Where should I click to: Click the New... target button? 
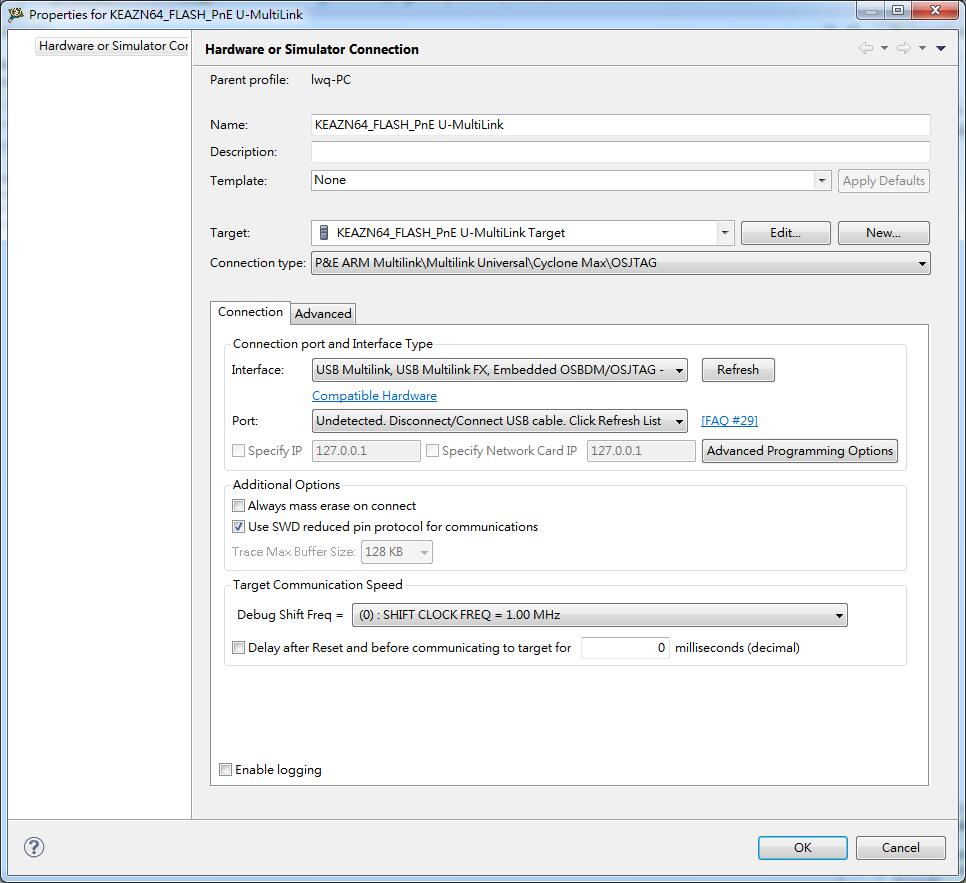(x=883, y=233)
